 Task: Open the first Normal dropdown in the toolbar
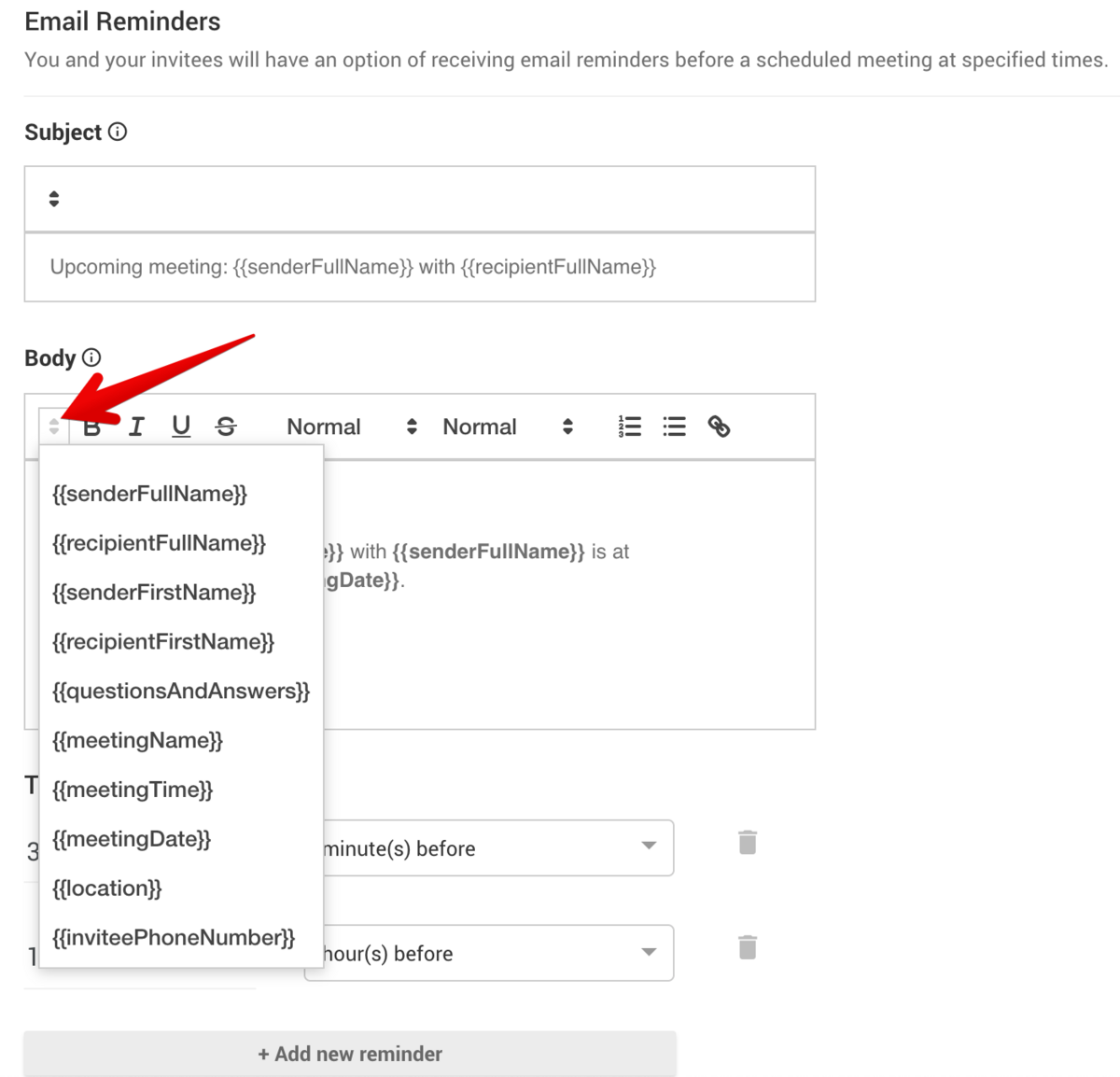tap(351, 427)
